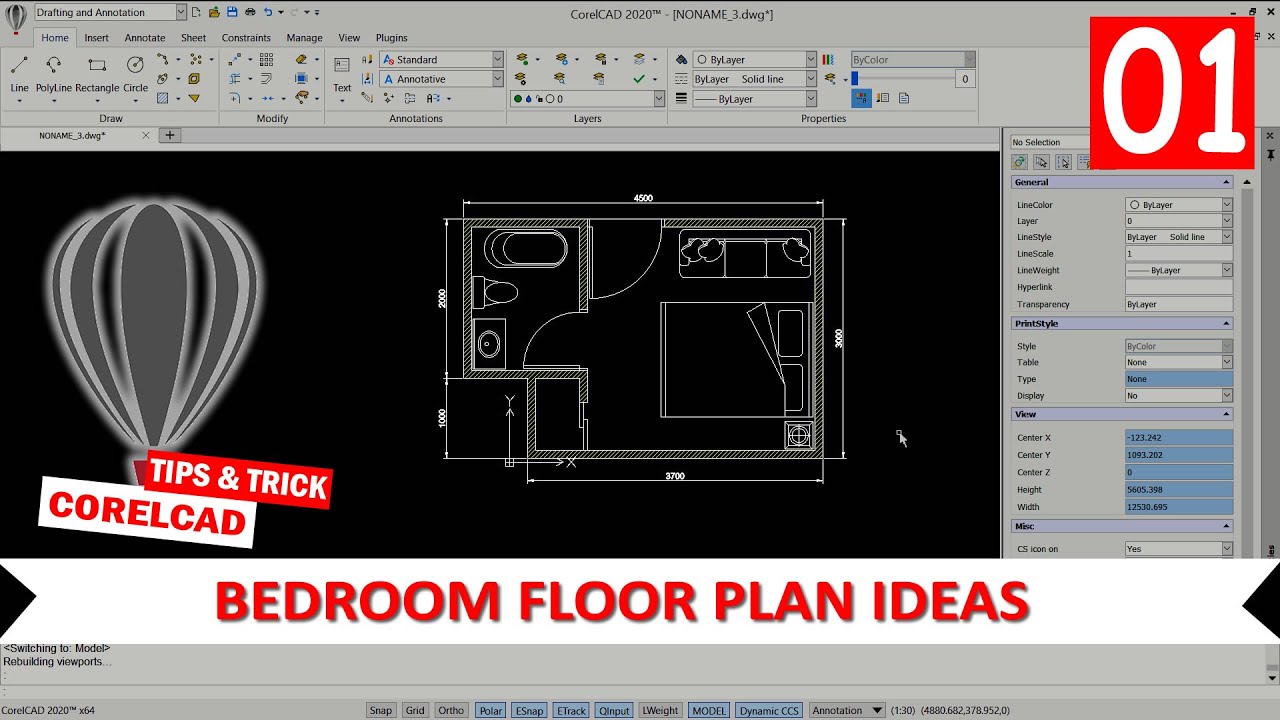The width and height of the screenshot is (1280, 720).
Task: Click the Width value 12530.695
Action: pyautogui.click(x=1179, y=507)
